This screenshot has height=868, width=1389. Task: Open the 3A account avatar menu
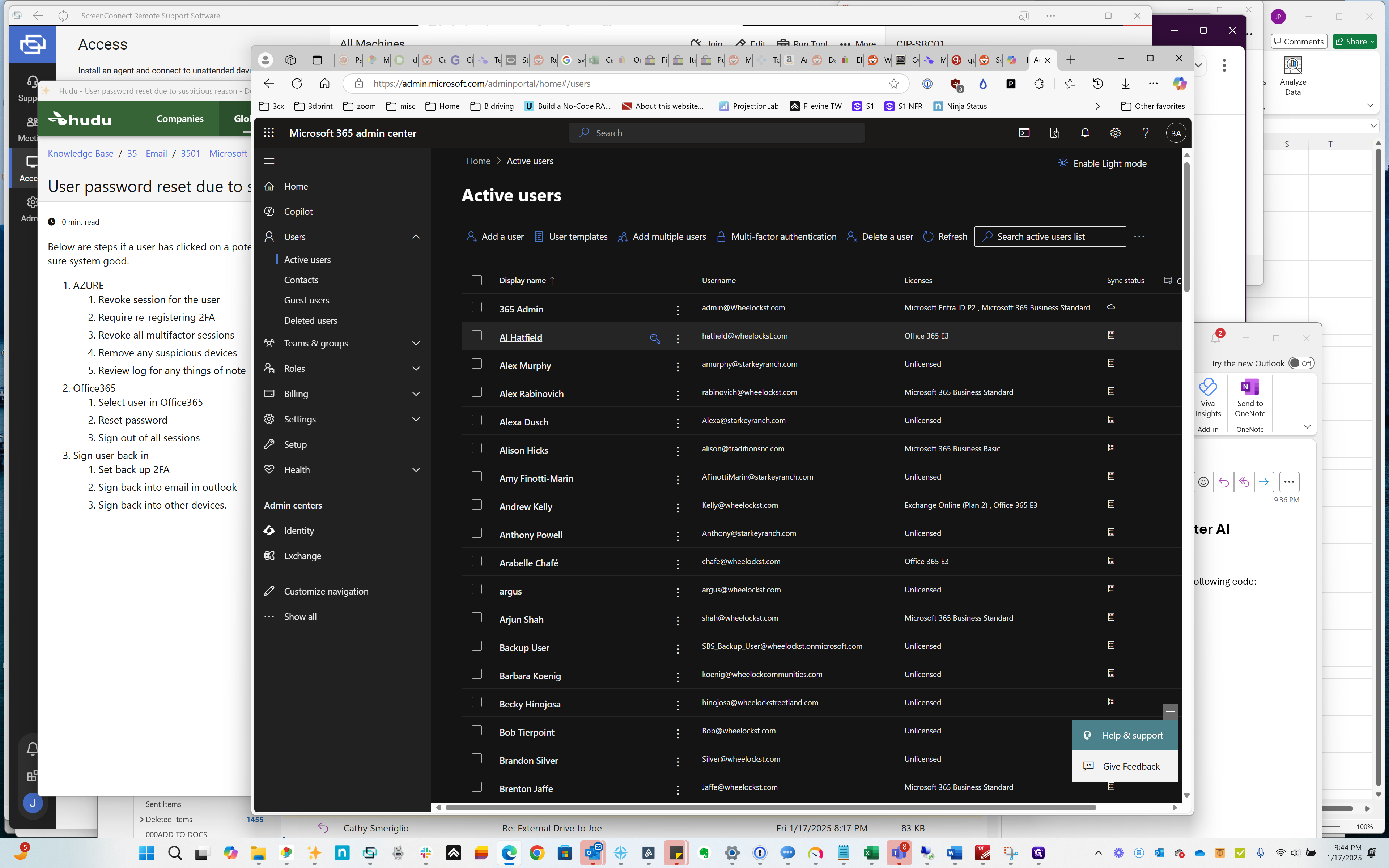click(x=1176, y=133)
